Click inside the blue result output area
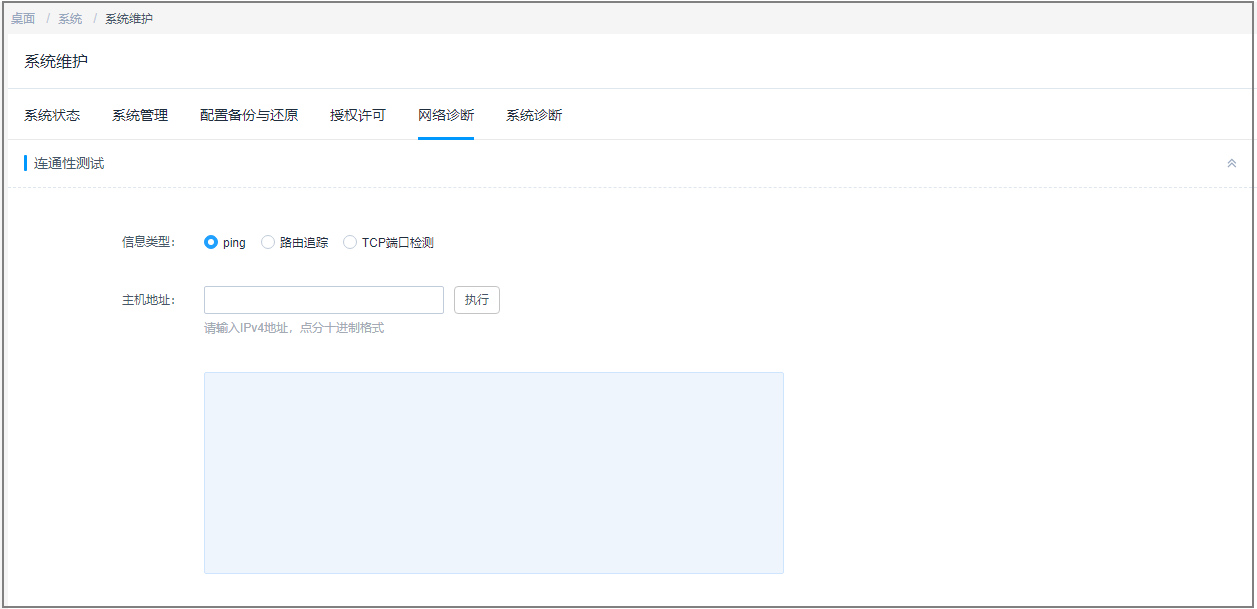This screenshot has height=609, width=1257. point(493,472)
